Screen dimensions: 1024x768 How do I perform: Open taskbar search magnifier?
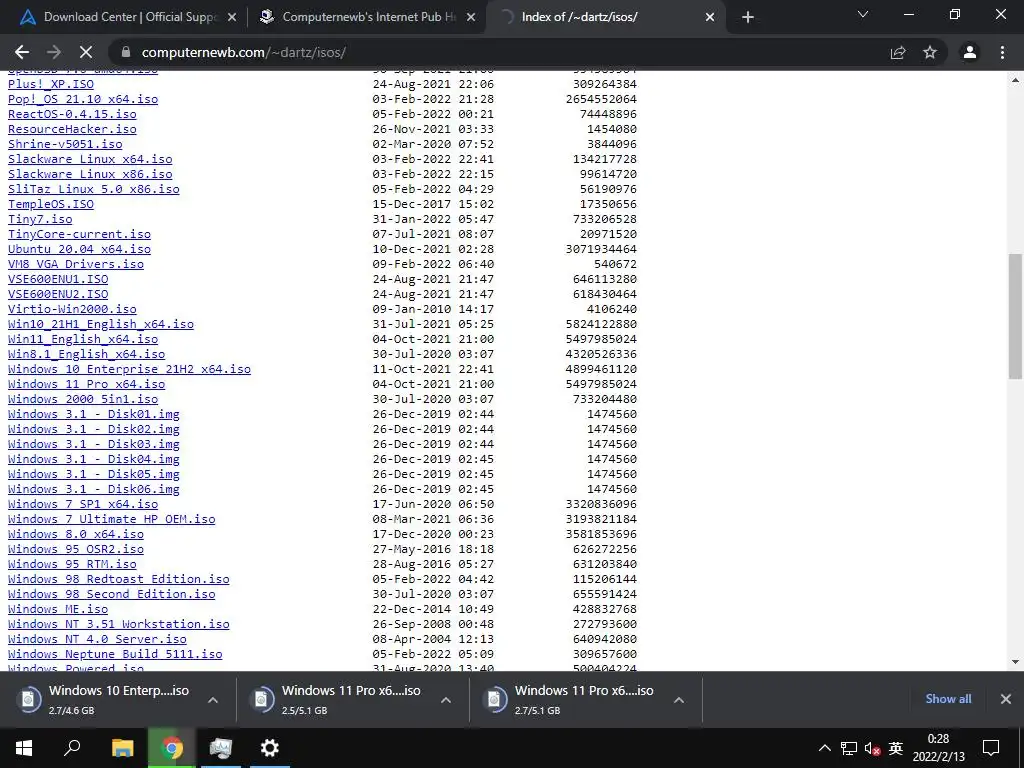pyautogui.click(x=72, y=747)
